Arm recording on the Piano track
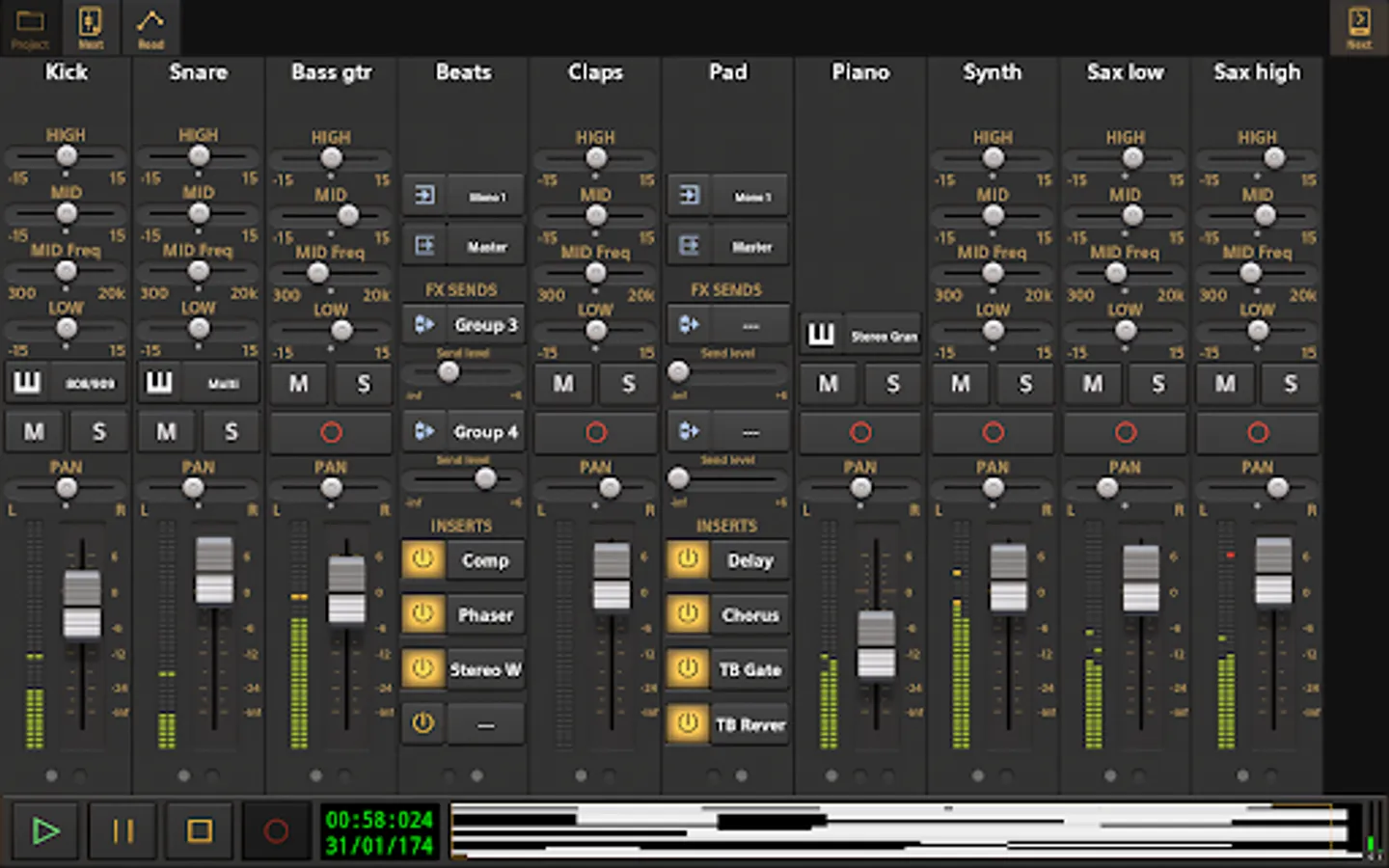Viewport: 1389px width, 868px height. 860,432
